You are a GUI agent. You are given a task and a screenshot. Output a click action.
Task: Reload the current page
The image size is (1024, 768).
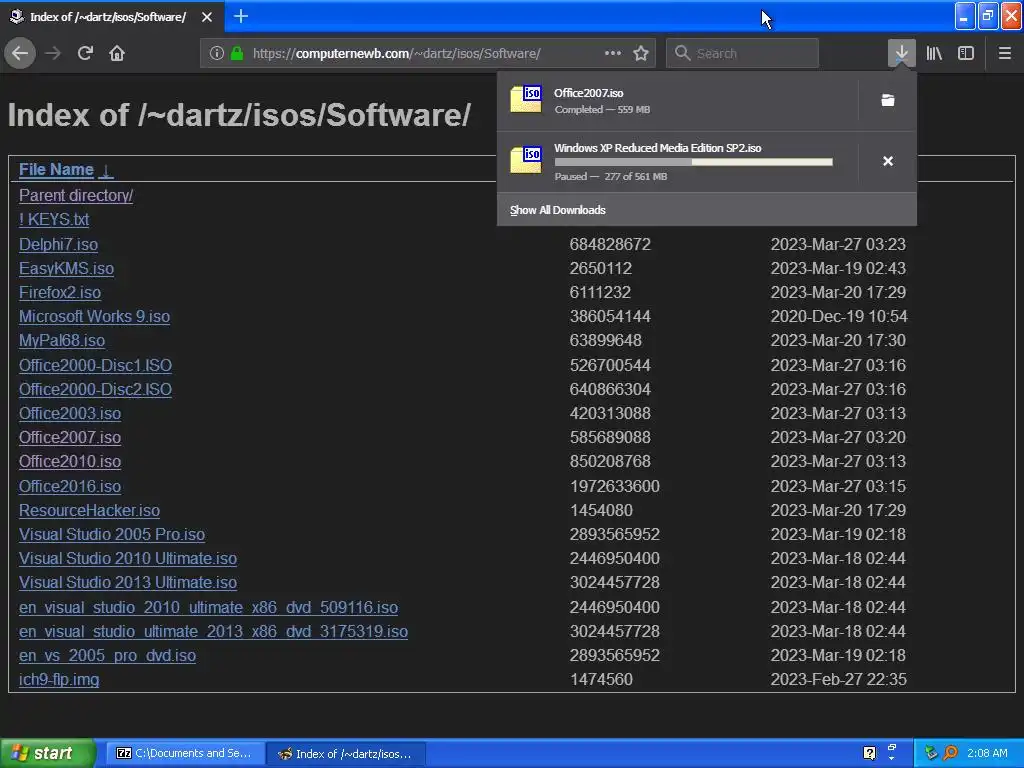(85, 53)
